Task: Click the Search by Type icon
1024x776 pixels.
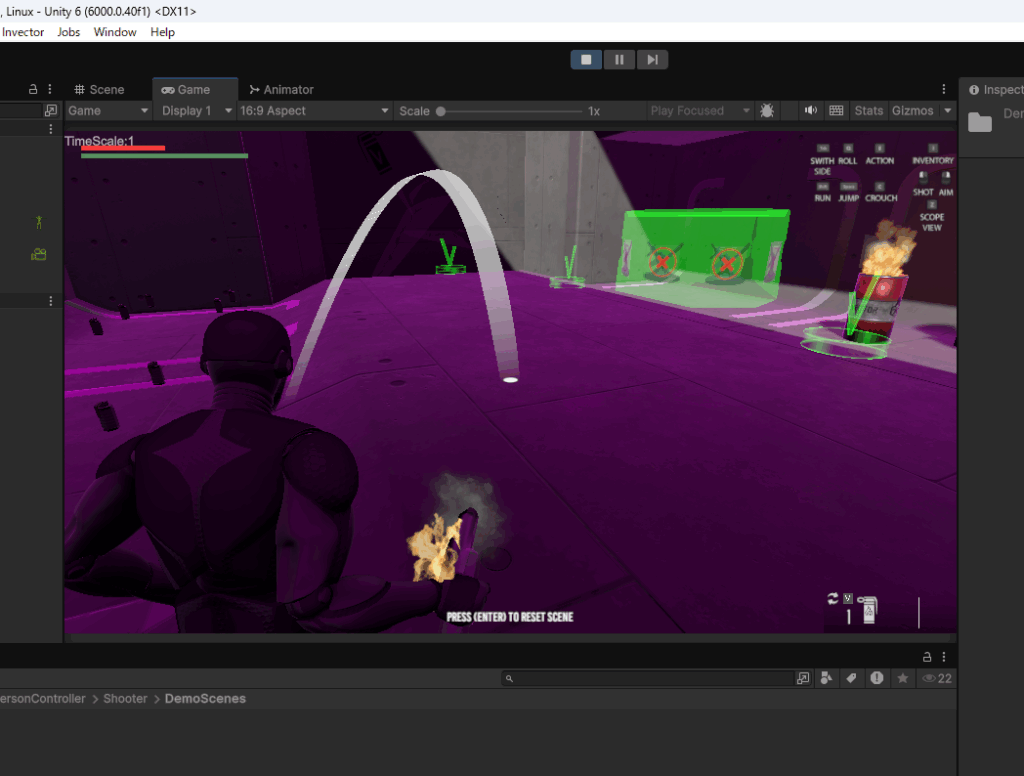Action: click(826, 678)
